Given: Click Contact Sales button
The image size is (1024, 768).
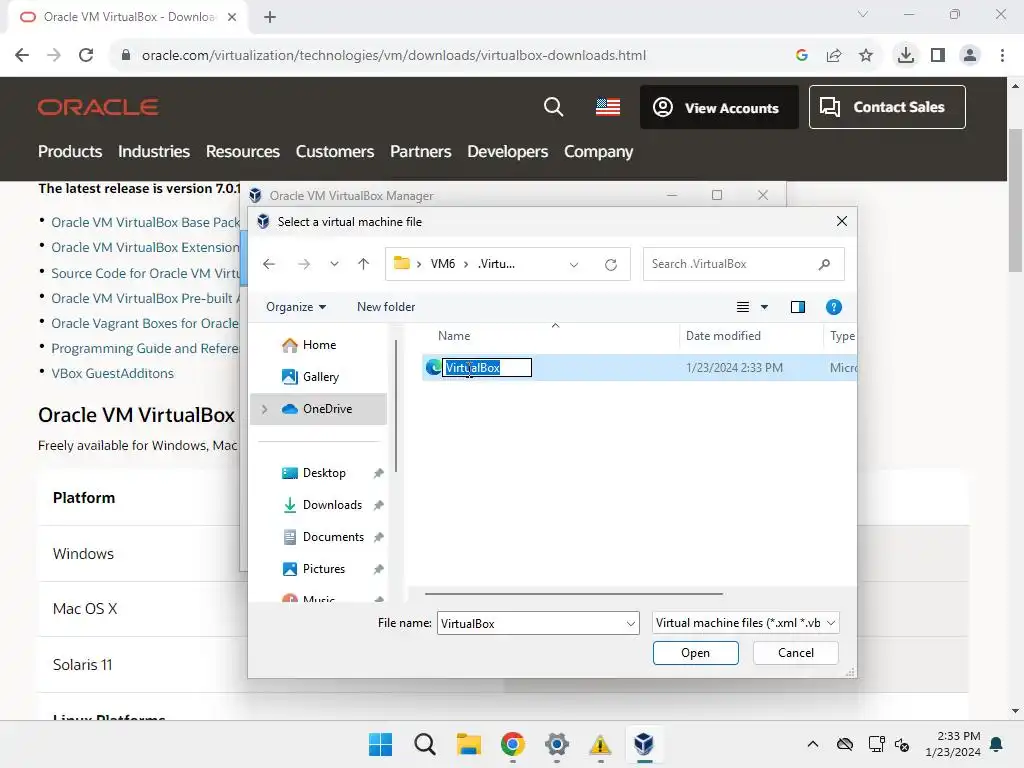Looking at the screenshot, I should pyautogui.click(x=887, y=107).
